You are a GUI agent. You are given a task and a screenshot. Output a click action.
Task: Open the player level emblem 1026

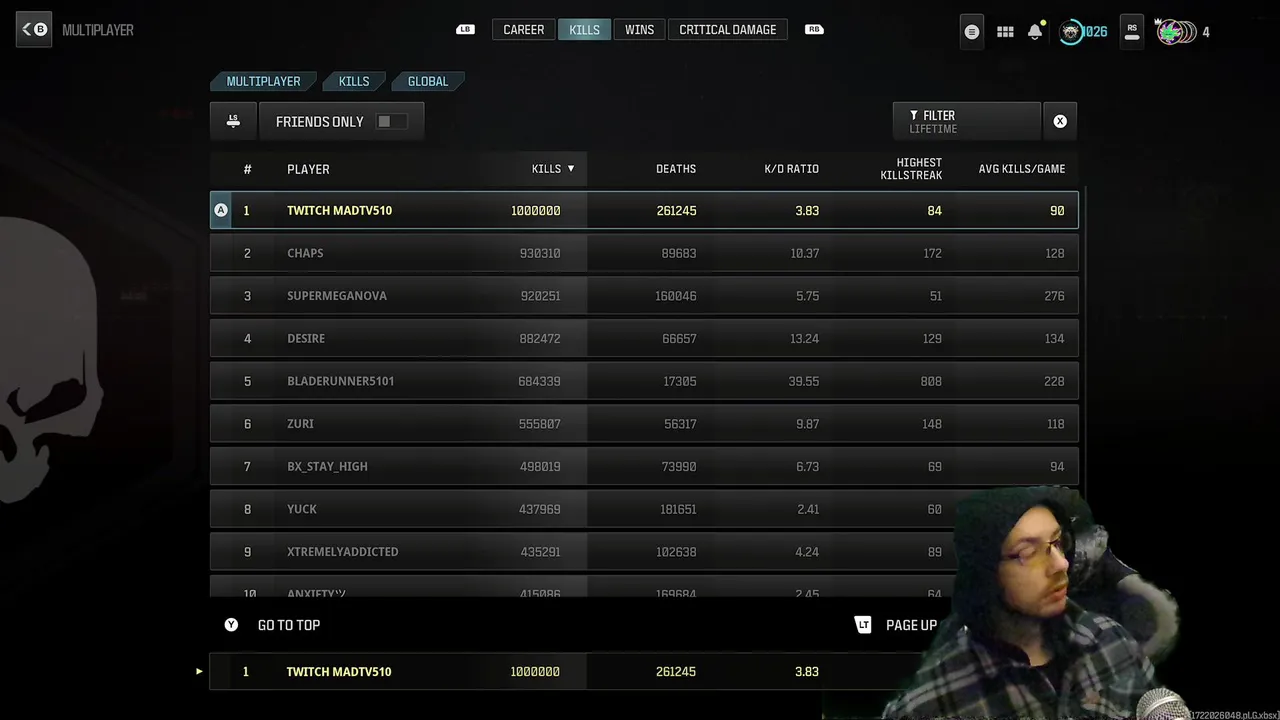1083,32
